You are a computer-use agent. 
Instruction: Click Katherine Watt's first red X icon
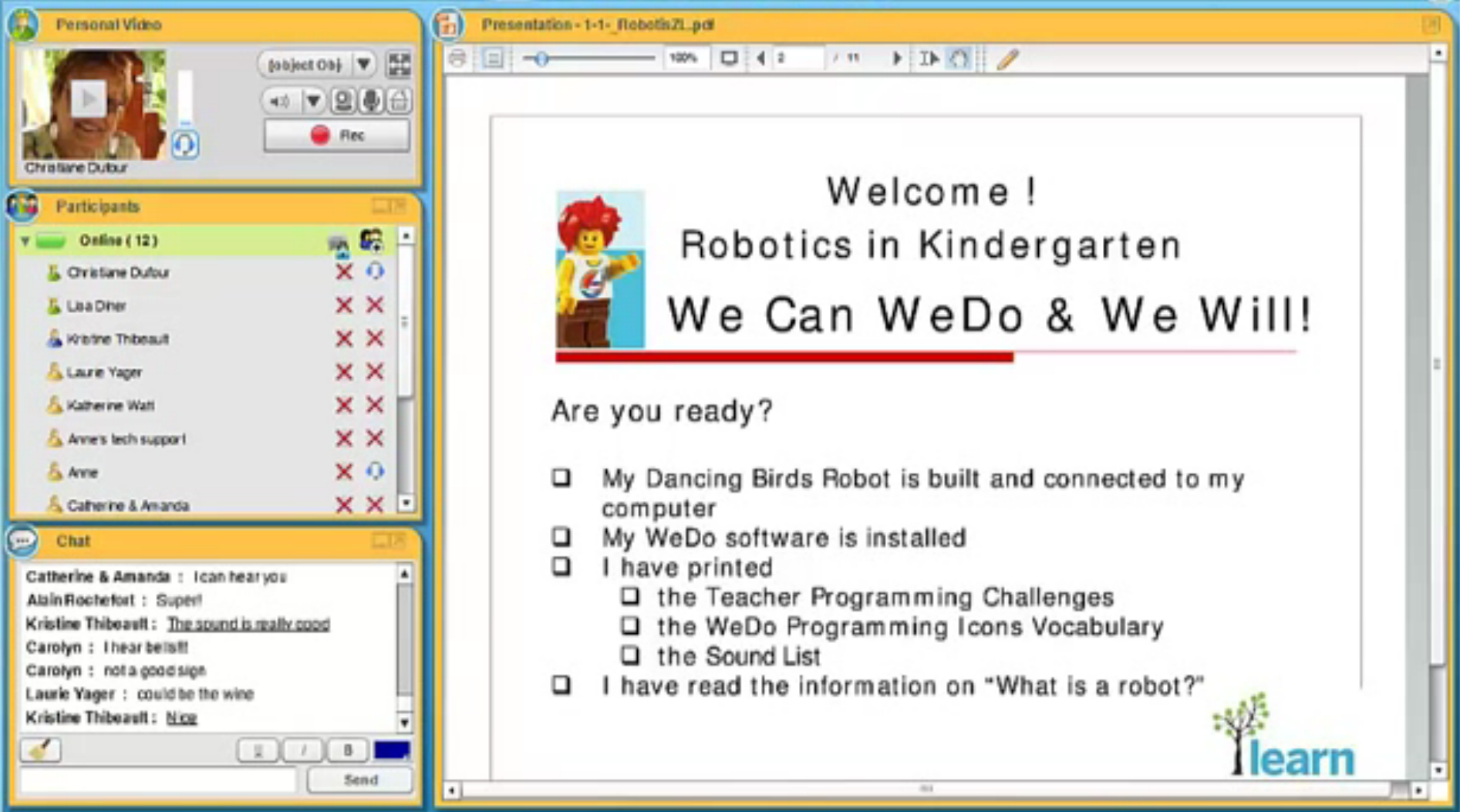click(344, 405)
